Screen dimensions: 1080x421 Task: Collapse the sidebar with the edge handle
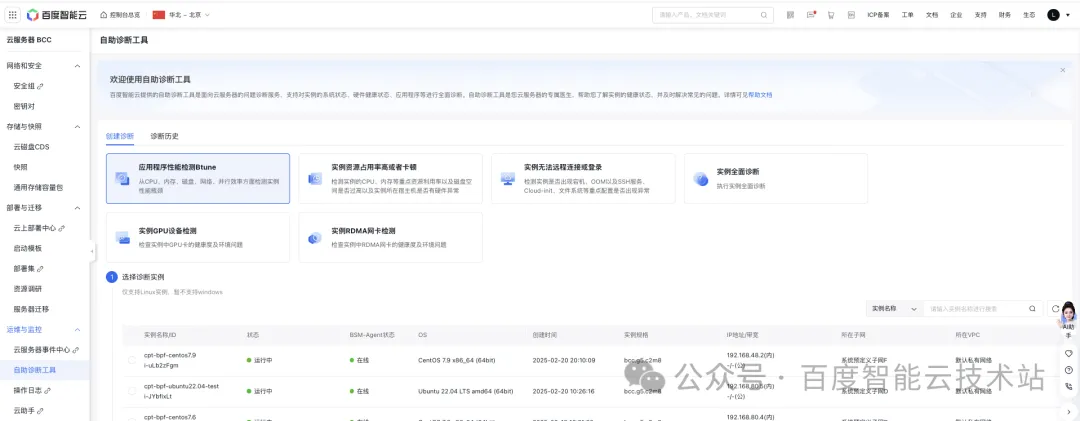(x=92, y=251)
